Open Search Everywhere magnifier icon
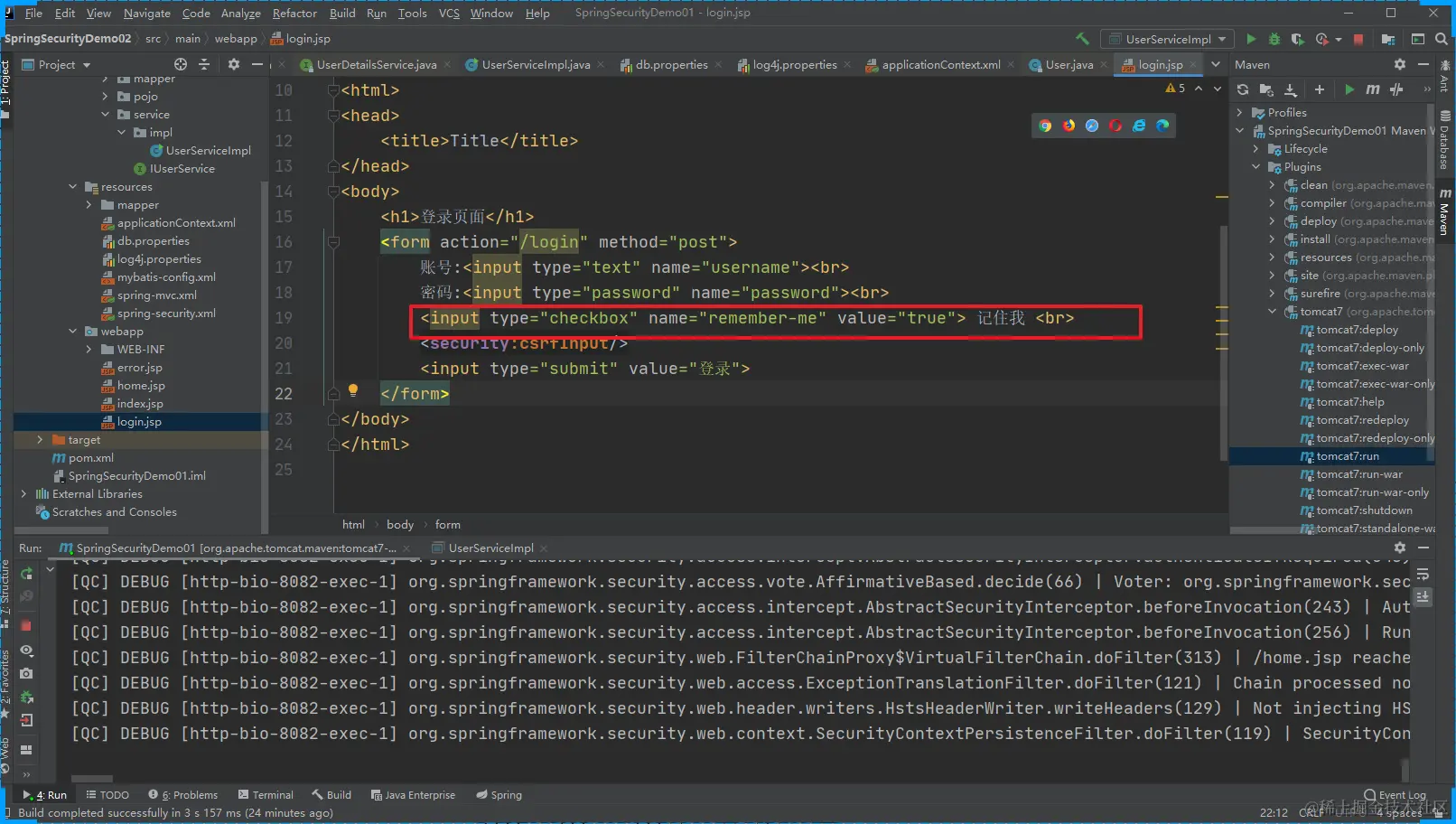Screen dimensions: 1456x824 [x=1441, y=39]
